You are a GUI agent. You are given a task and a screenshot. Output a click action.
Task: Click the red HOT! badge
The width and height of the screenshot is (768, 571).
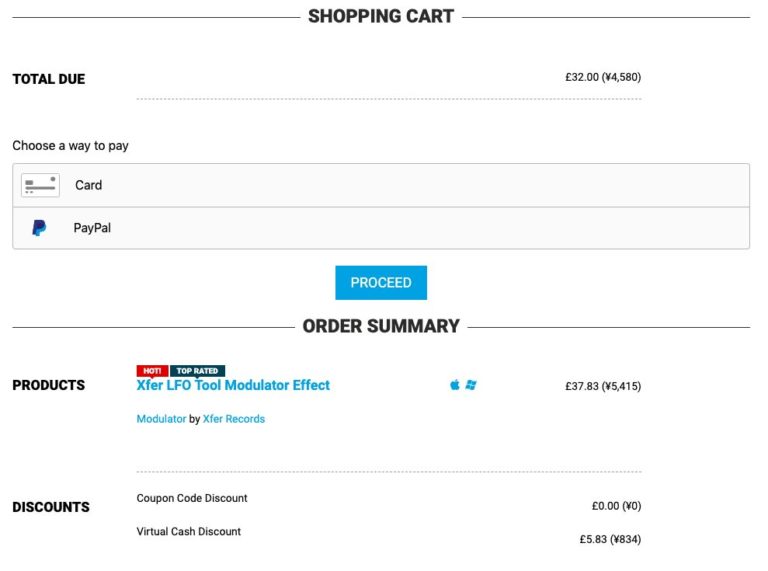pos(152,371)
